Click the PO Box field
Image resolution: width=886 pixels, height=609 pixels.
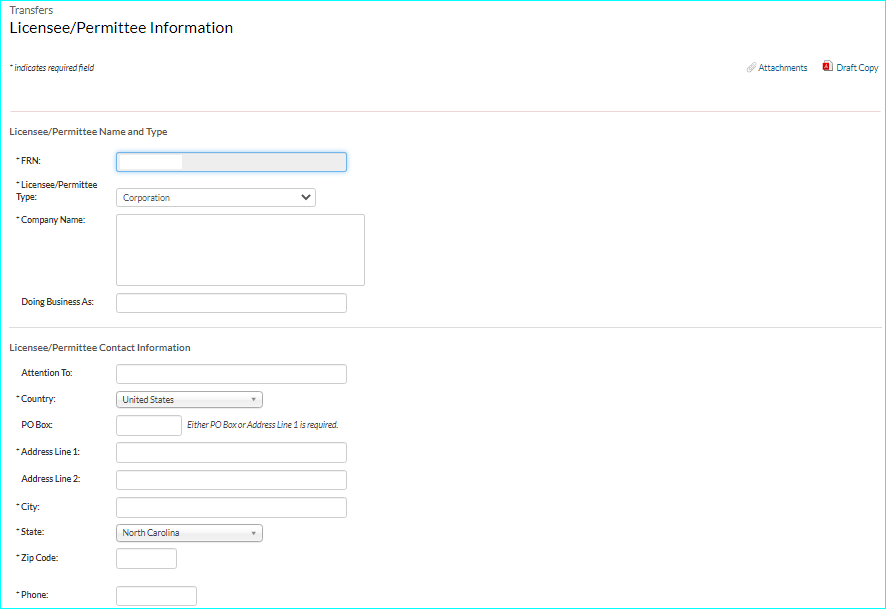(x=149, y=425)
